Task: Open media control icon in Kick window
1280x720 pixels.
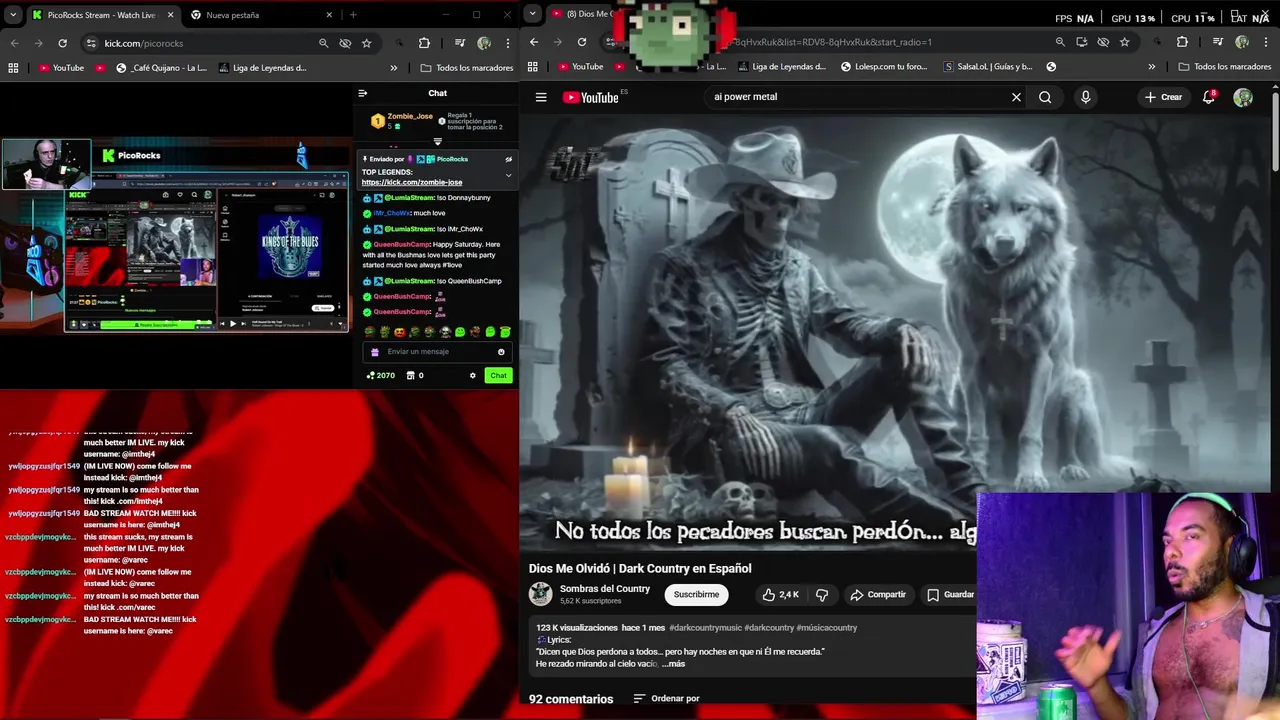Action: pos(460,43)
